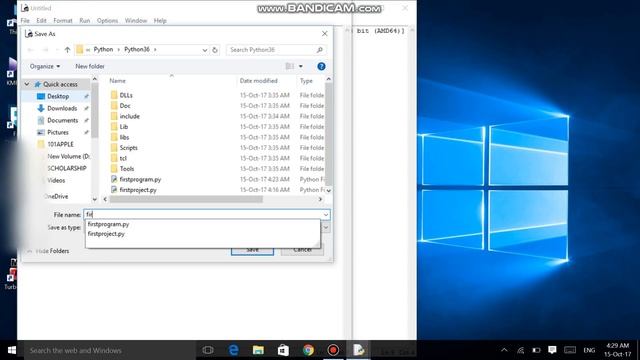Select the libs folder
Screen dimensions: 640x360
124,138
